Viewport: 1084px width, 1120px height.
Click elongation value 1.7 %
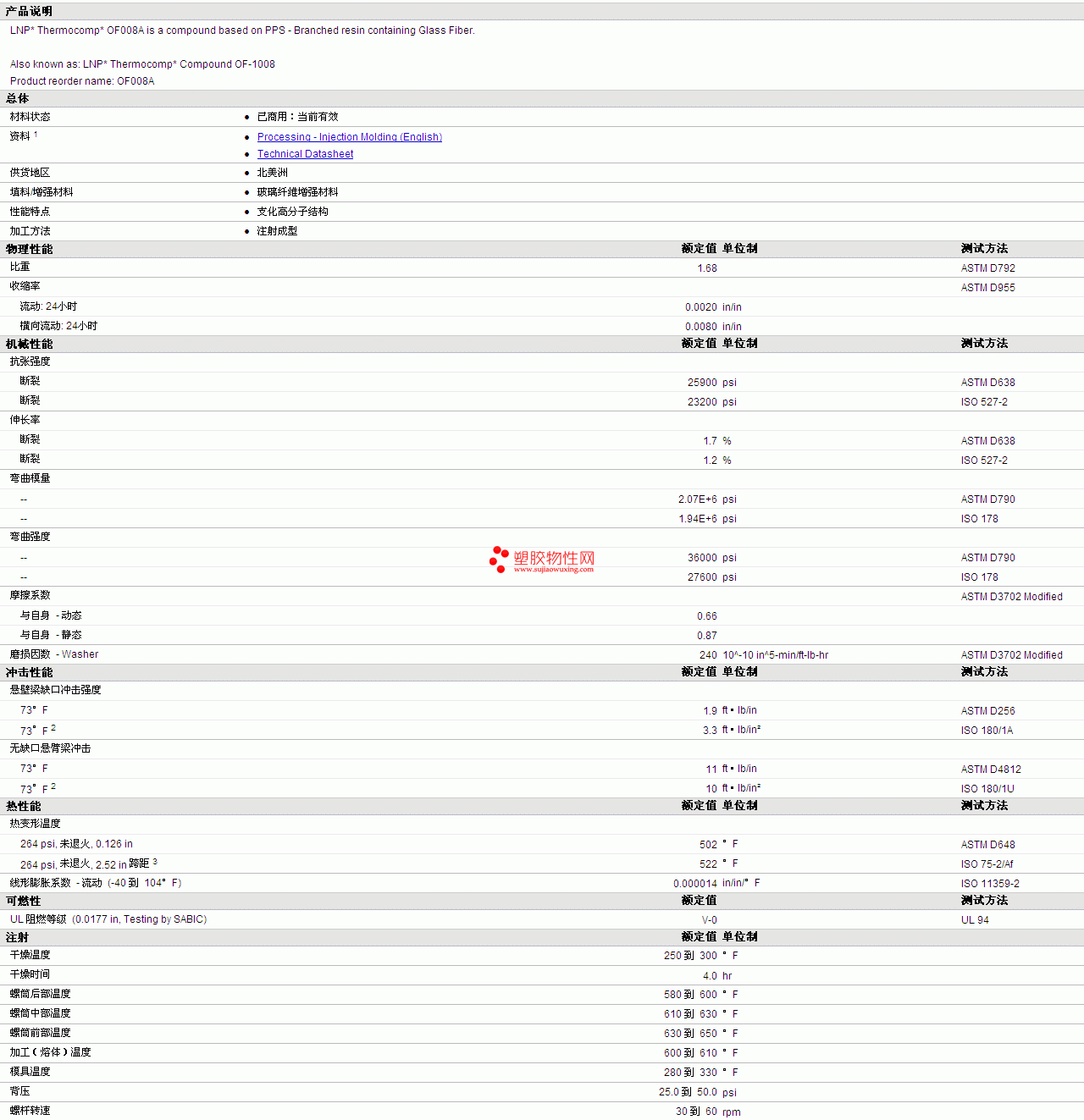pyautogui.click(x=716, y=441)
